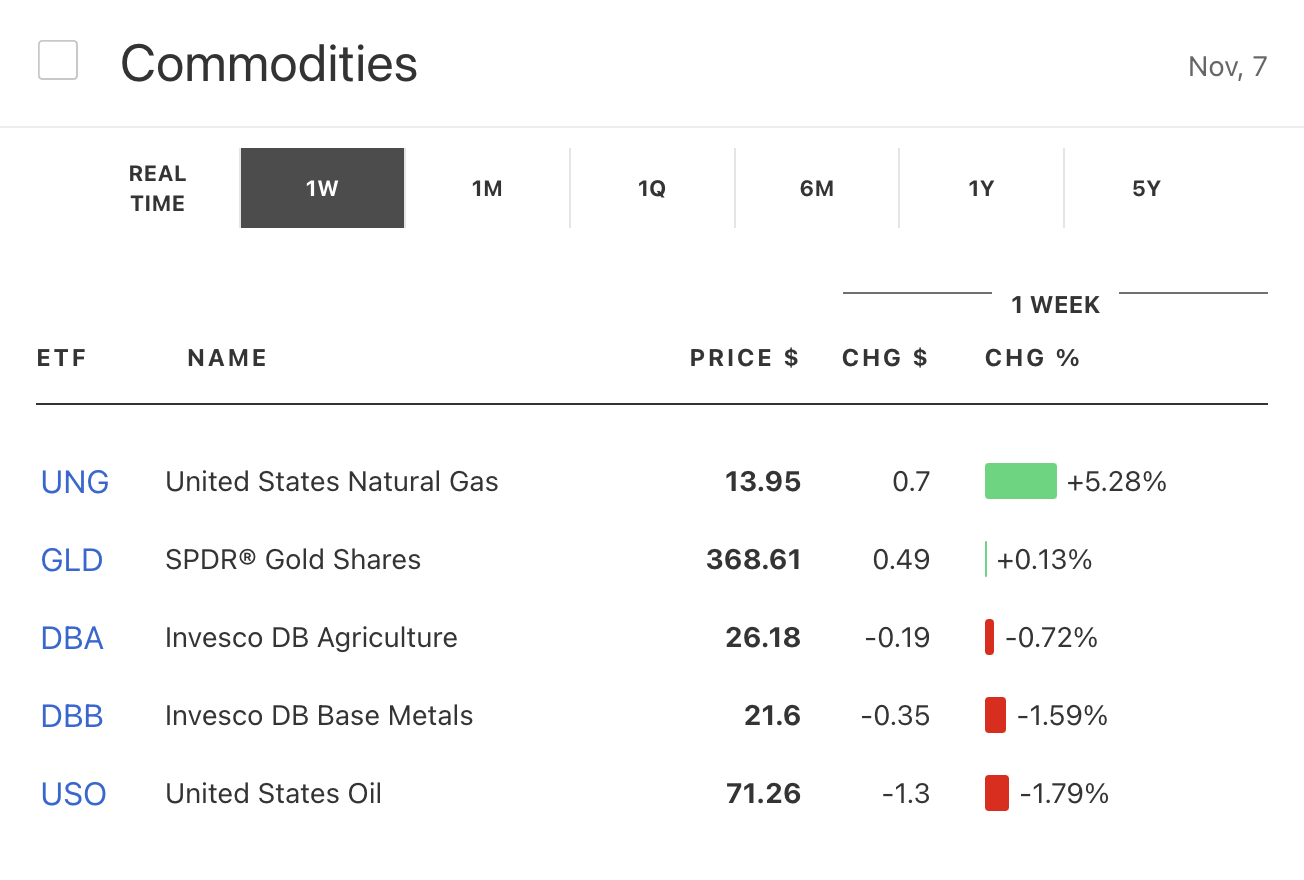1304x880 pixels.
Task: Click the green UNG change bar
Action: point(1021,481)
